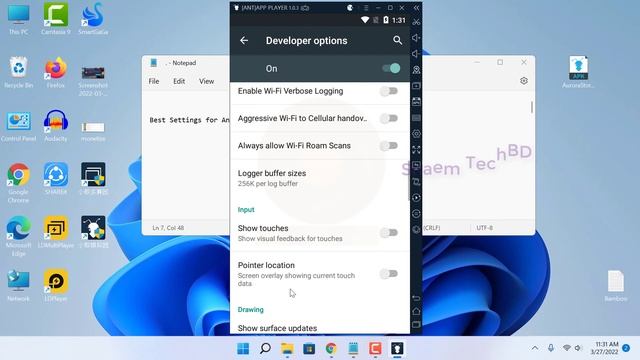The height and width of the screenshot is (360, 640).
Task: Select the Camtasia 9 desktop shortcut
Action: pyautogui.click(x=56, y=20)
